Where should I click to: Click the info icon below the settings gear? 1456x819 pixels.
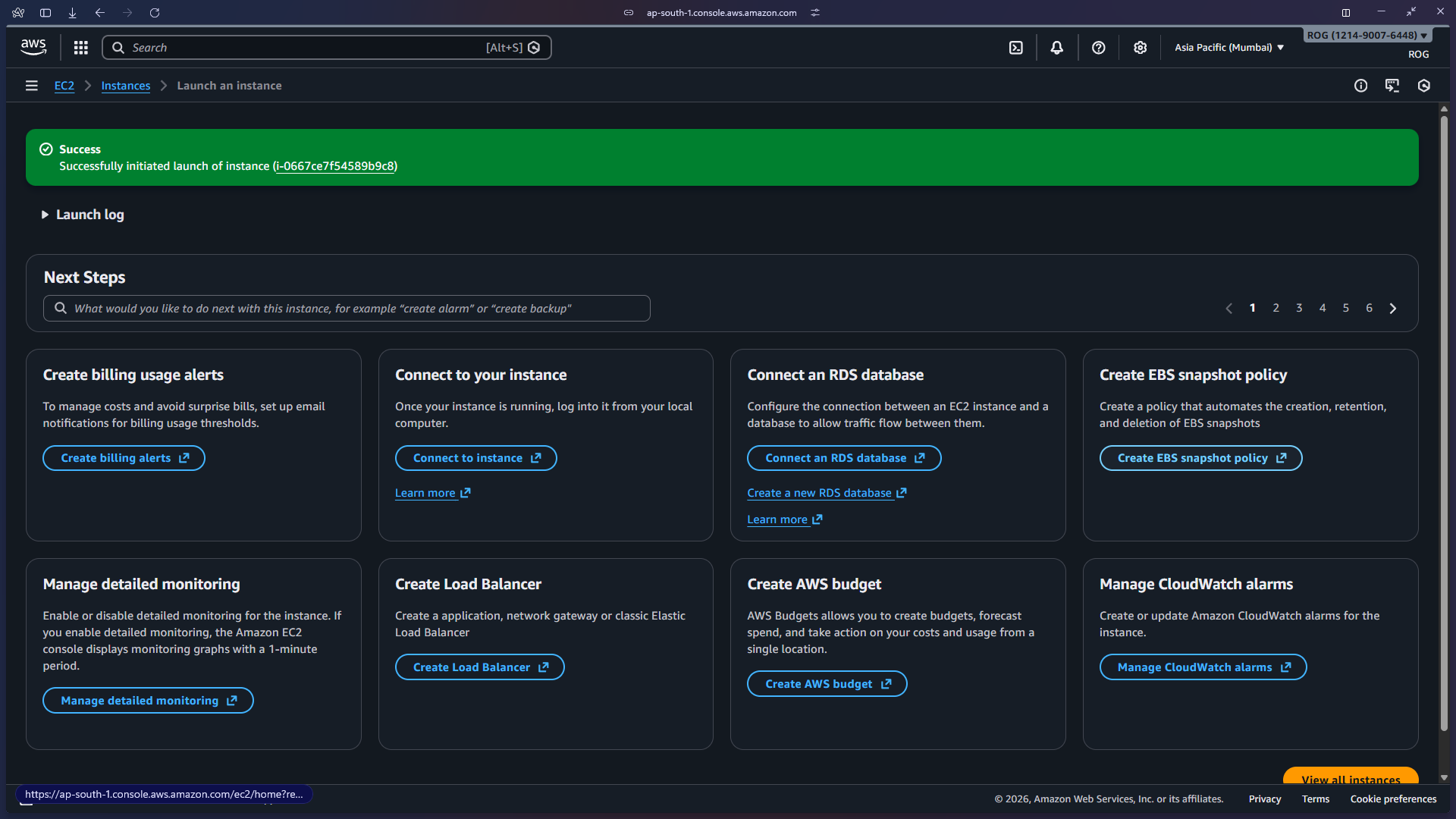coord(1360,86)
